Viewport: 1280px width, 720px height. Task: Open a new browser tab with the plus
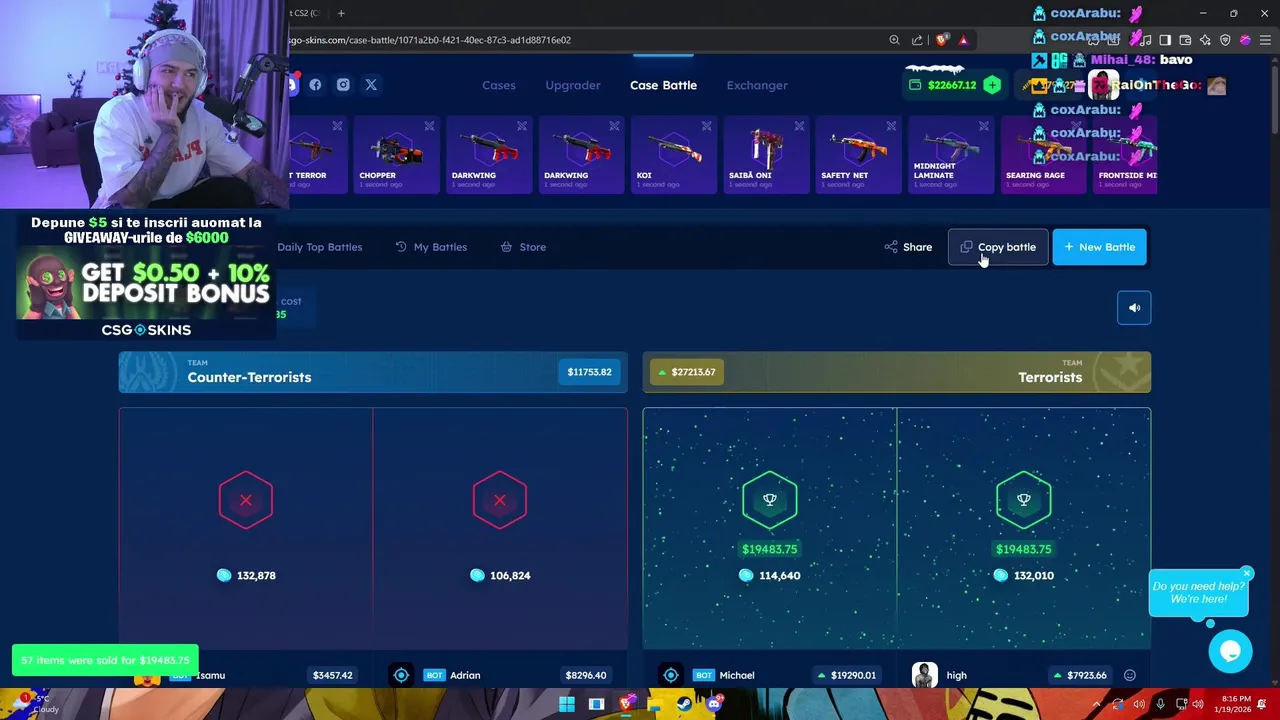(341, 13)
